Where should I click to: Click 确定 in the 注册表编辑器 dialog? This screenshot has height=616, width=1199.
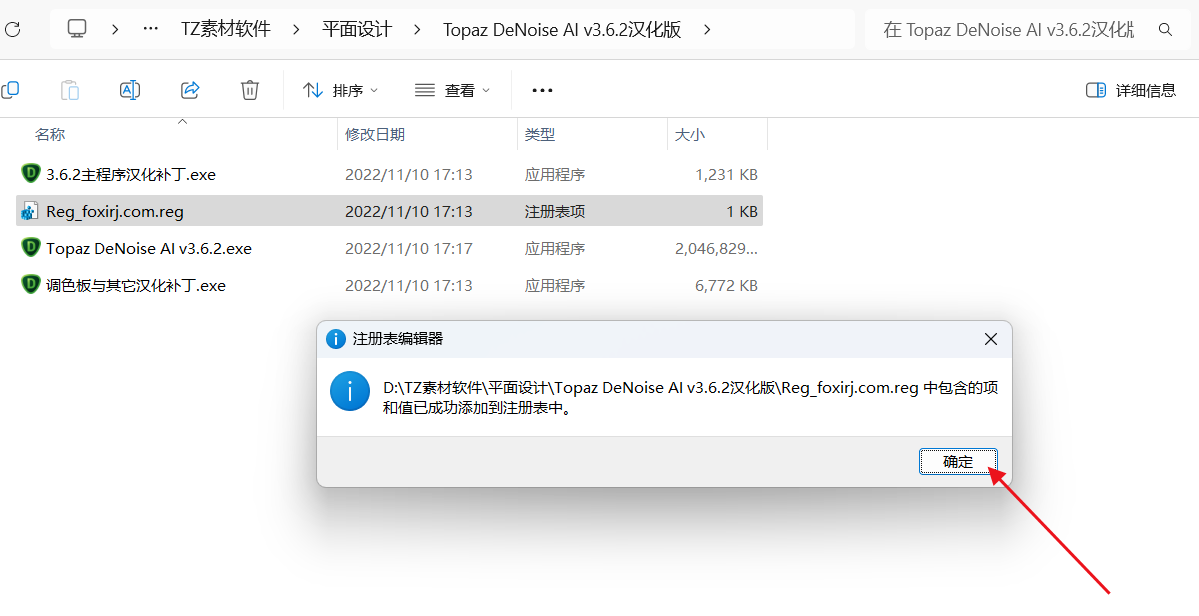958,462
